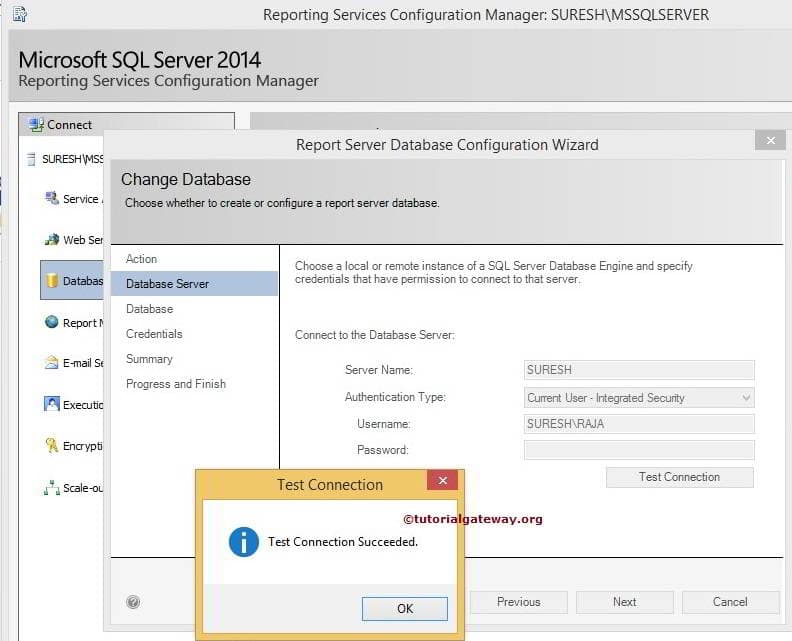Select the Action wizard step
This screenshot has width=792, height=641.
(x=141, y=259)
